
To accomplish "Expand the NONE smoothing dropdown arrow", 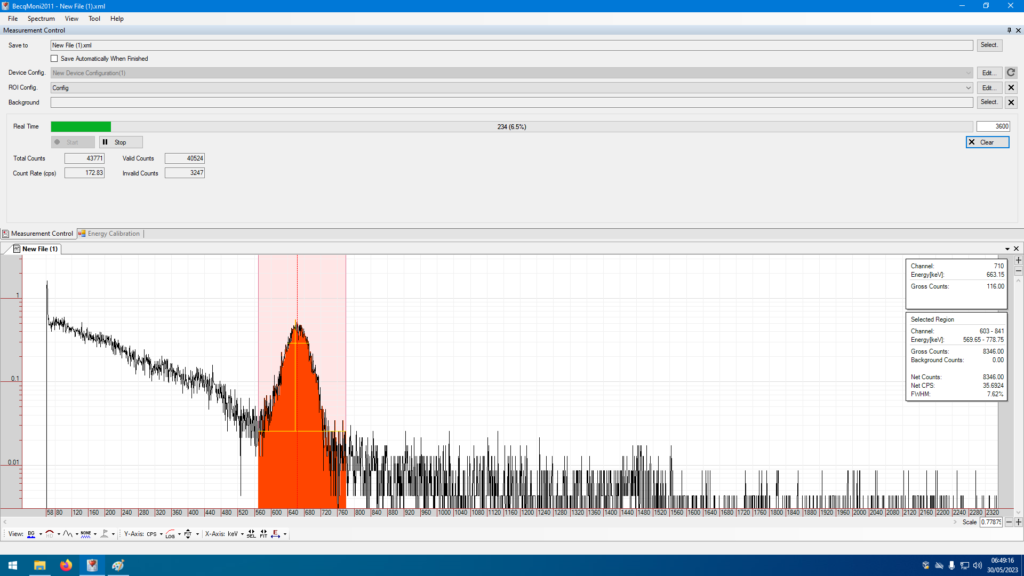I will pos(95,534).
